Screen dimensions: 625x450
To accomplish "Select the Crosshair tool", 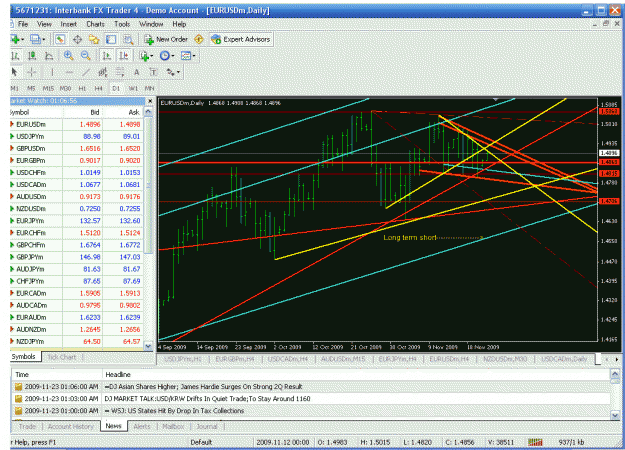I will (x=31, y=72).
